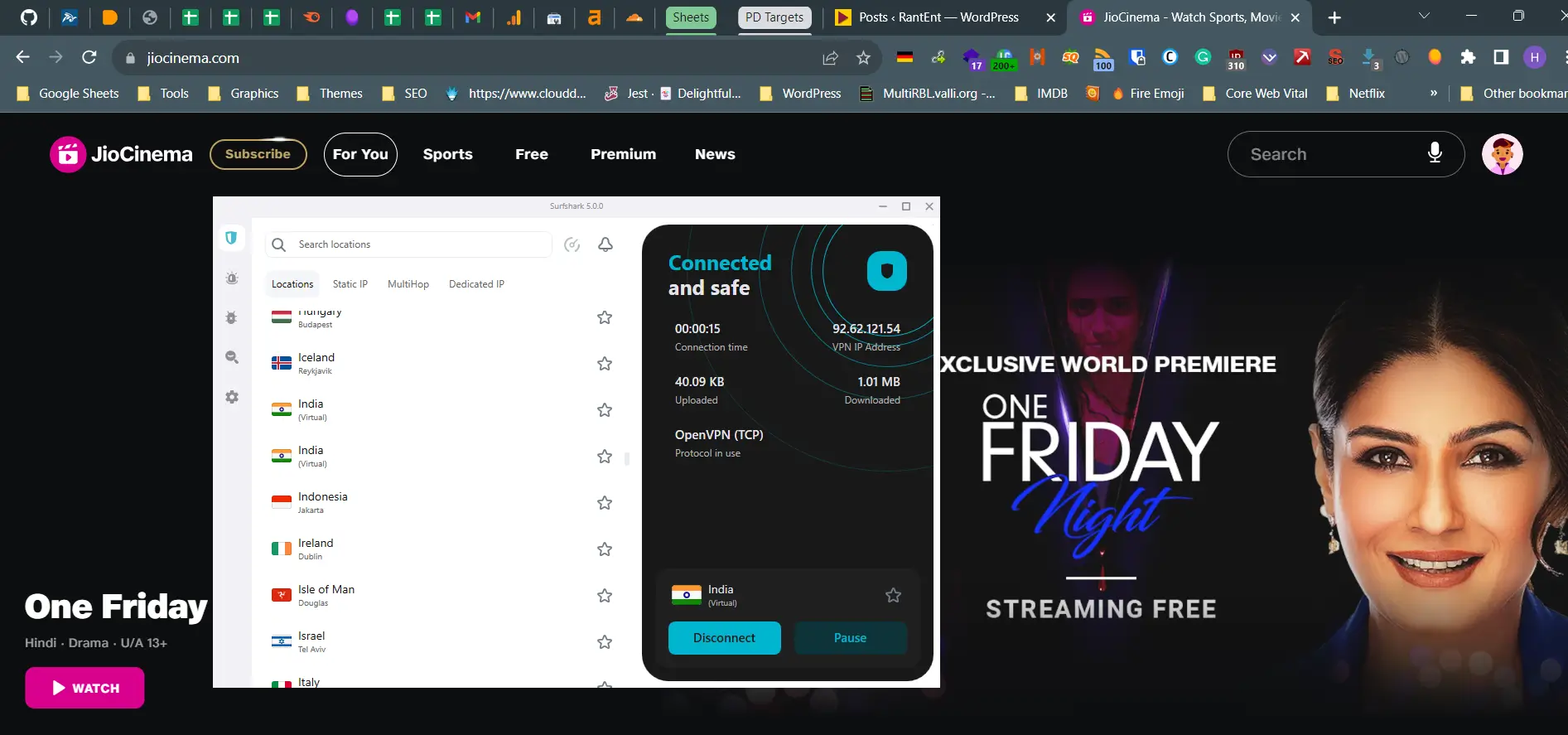Switch to the MultiHop tab
Image resolution: width=1568 pixels, height=735 pixels.
(x=408, y=284)
